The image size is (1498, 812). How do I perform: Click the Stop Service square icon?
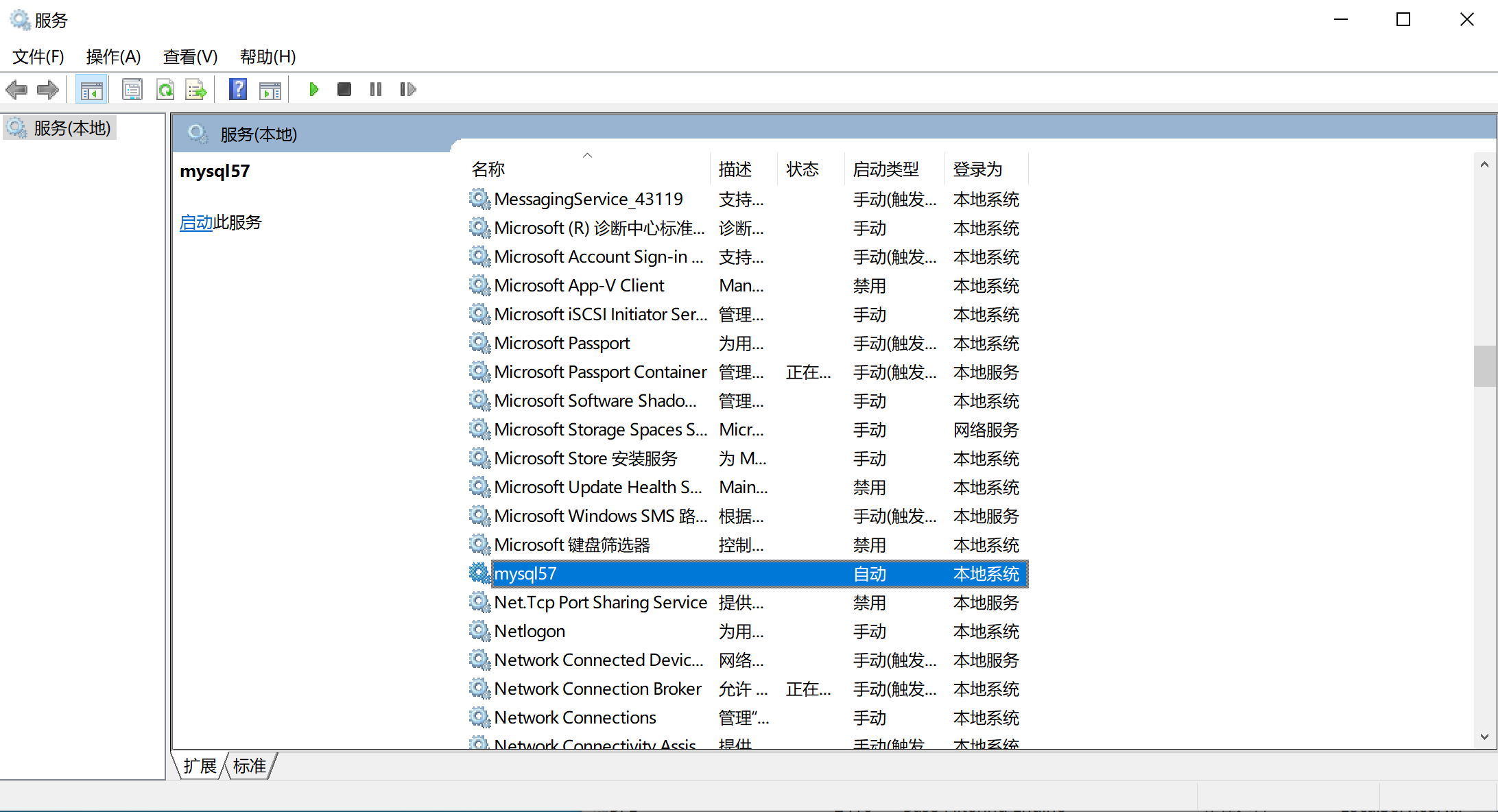[x=344, y=89]
